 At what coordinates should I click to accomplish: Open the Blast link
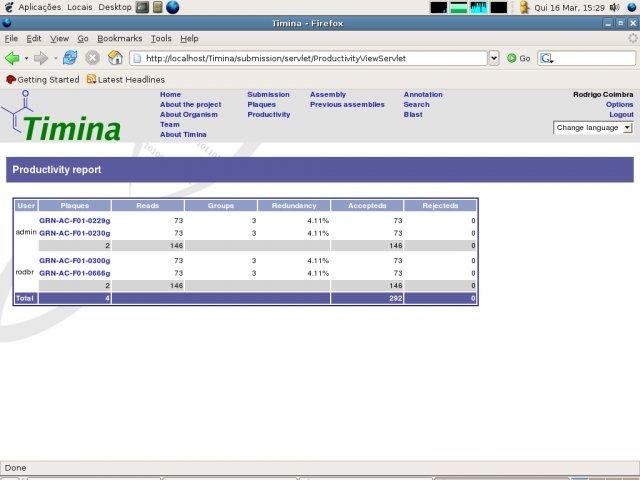413,114
